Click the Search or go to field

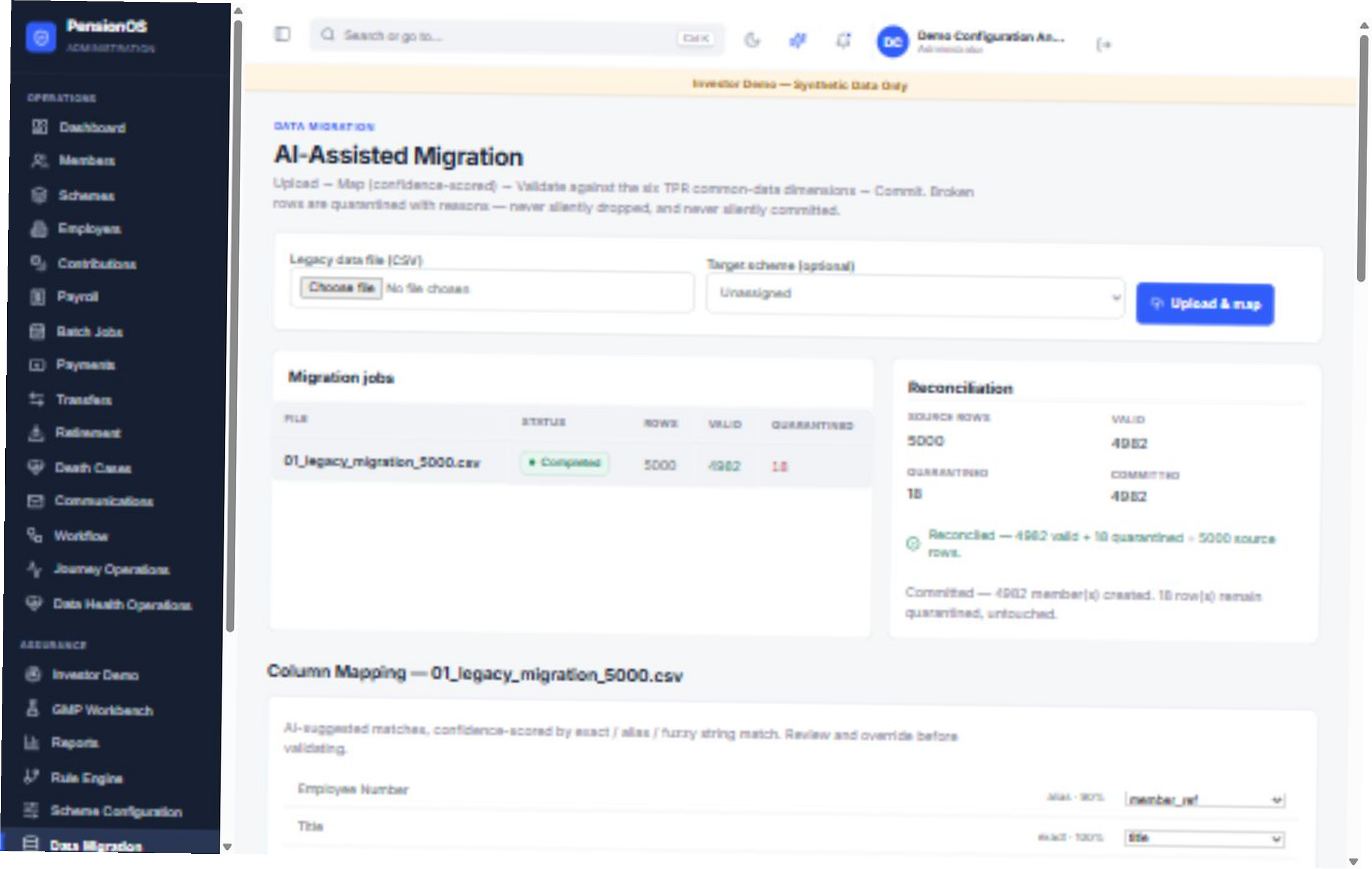(517, 36)
